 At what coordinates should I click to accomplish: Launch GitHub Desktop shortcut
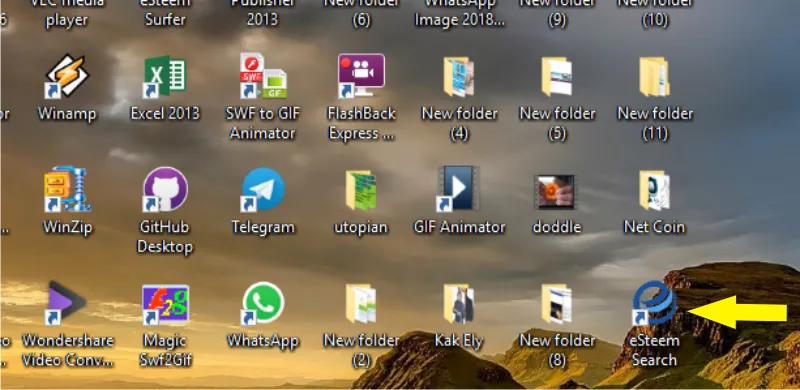coord(165,189)
